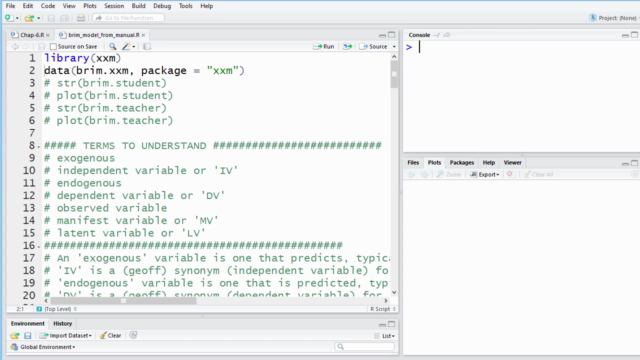
Task: Click the Print icon in main toolbar
Action: point(81,18)
